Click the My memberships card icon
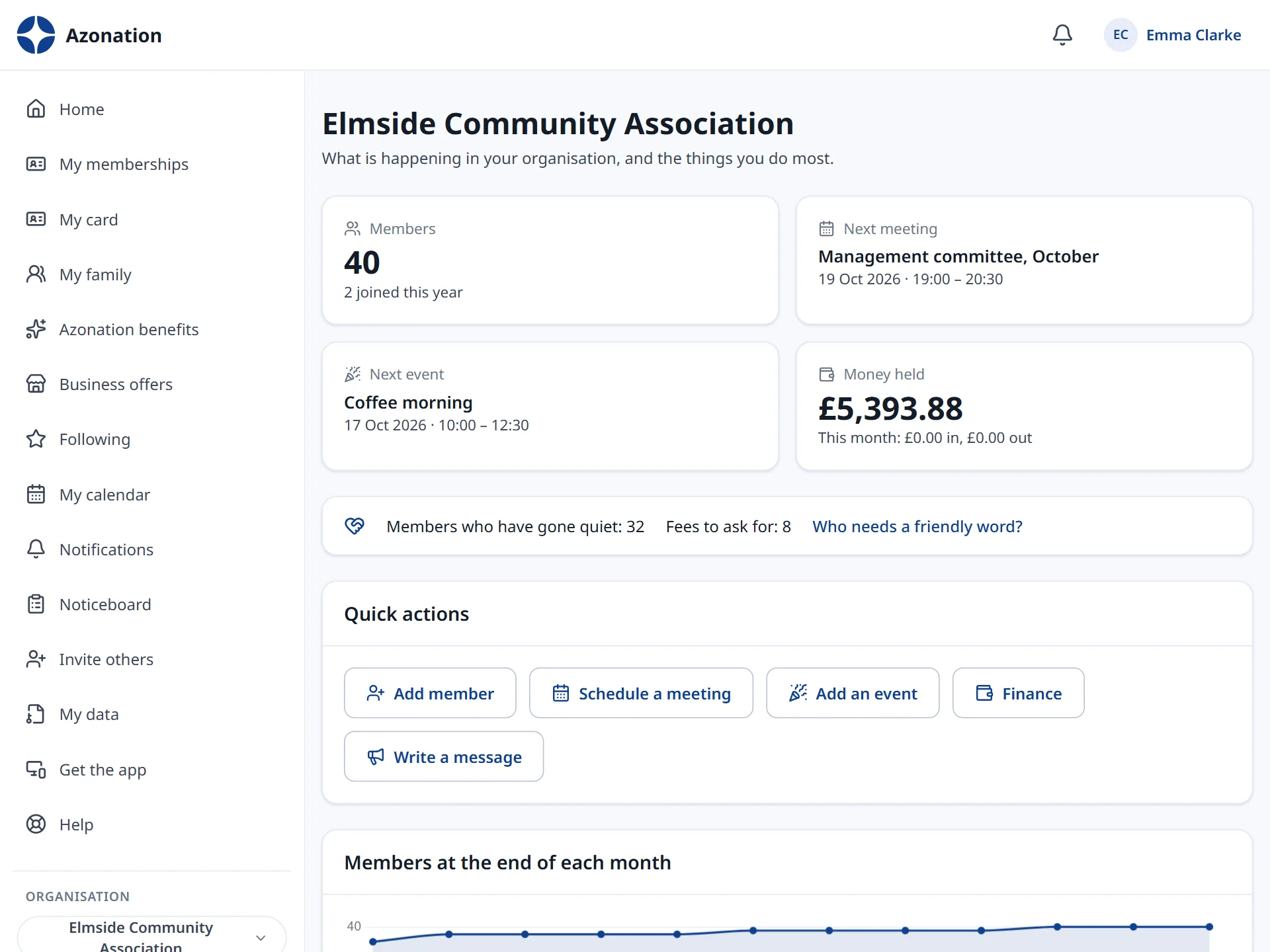1270x952 pixels. [x=36, y=164]
